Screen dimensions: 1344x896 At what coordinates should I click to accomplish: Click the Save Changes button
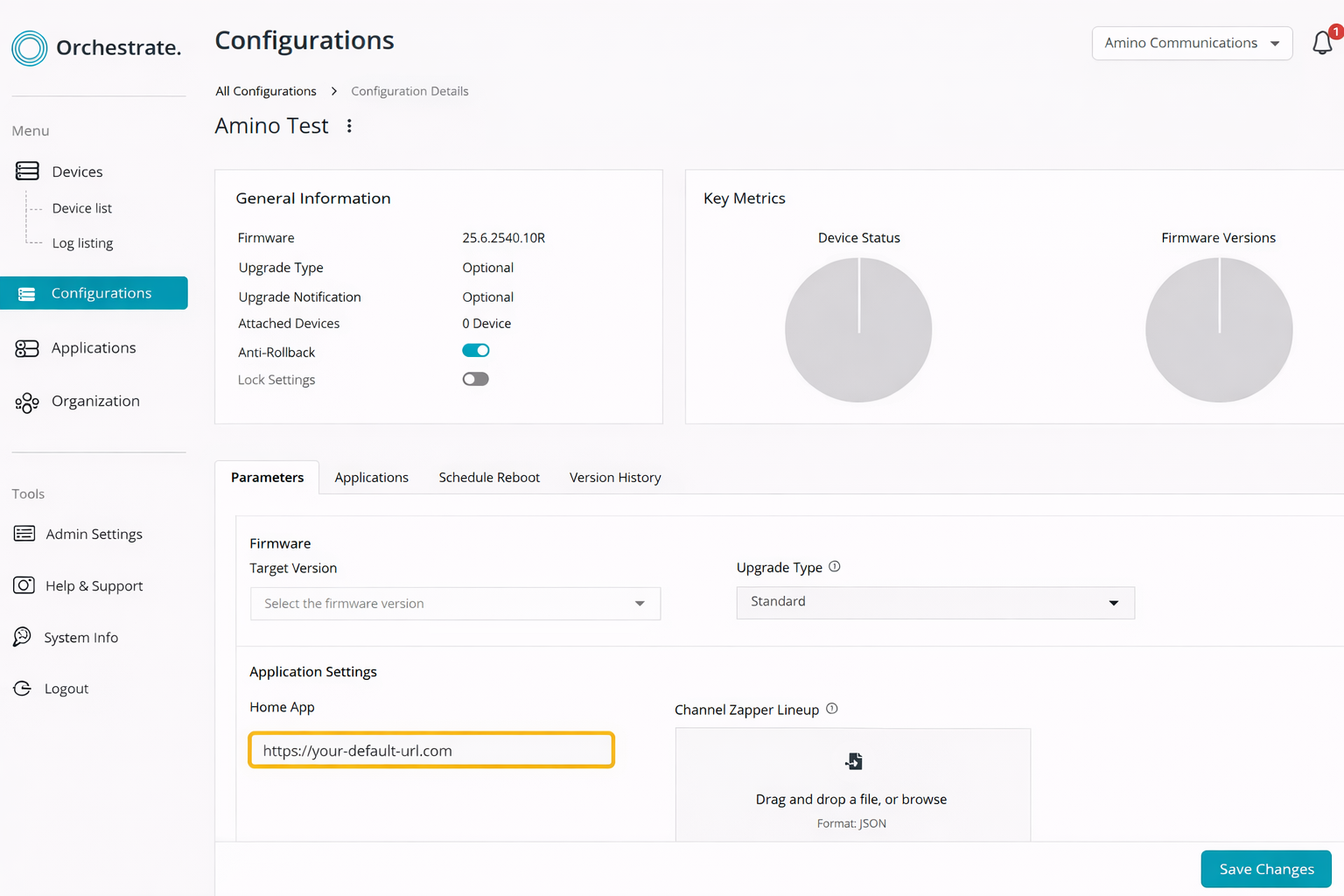1265,869
